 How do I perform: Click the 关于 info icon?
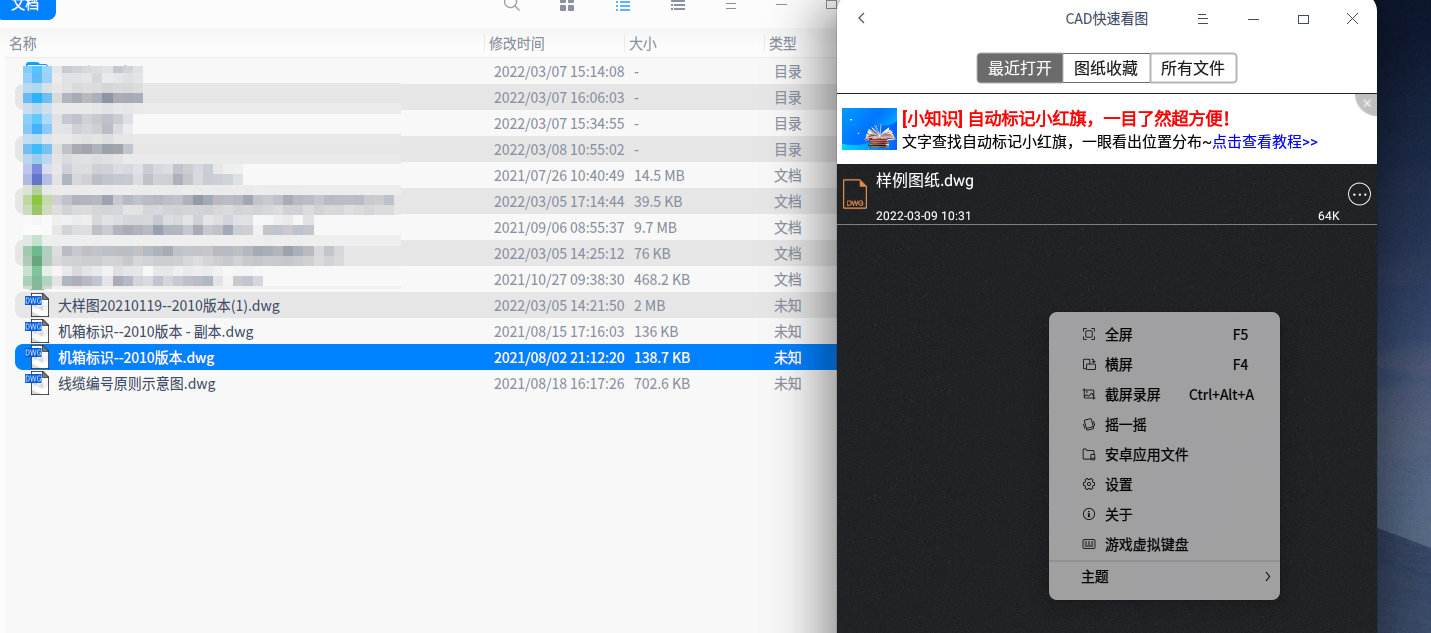click(x=1089, y=515)
